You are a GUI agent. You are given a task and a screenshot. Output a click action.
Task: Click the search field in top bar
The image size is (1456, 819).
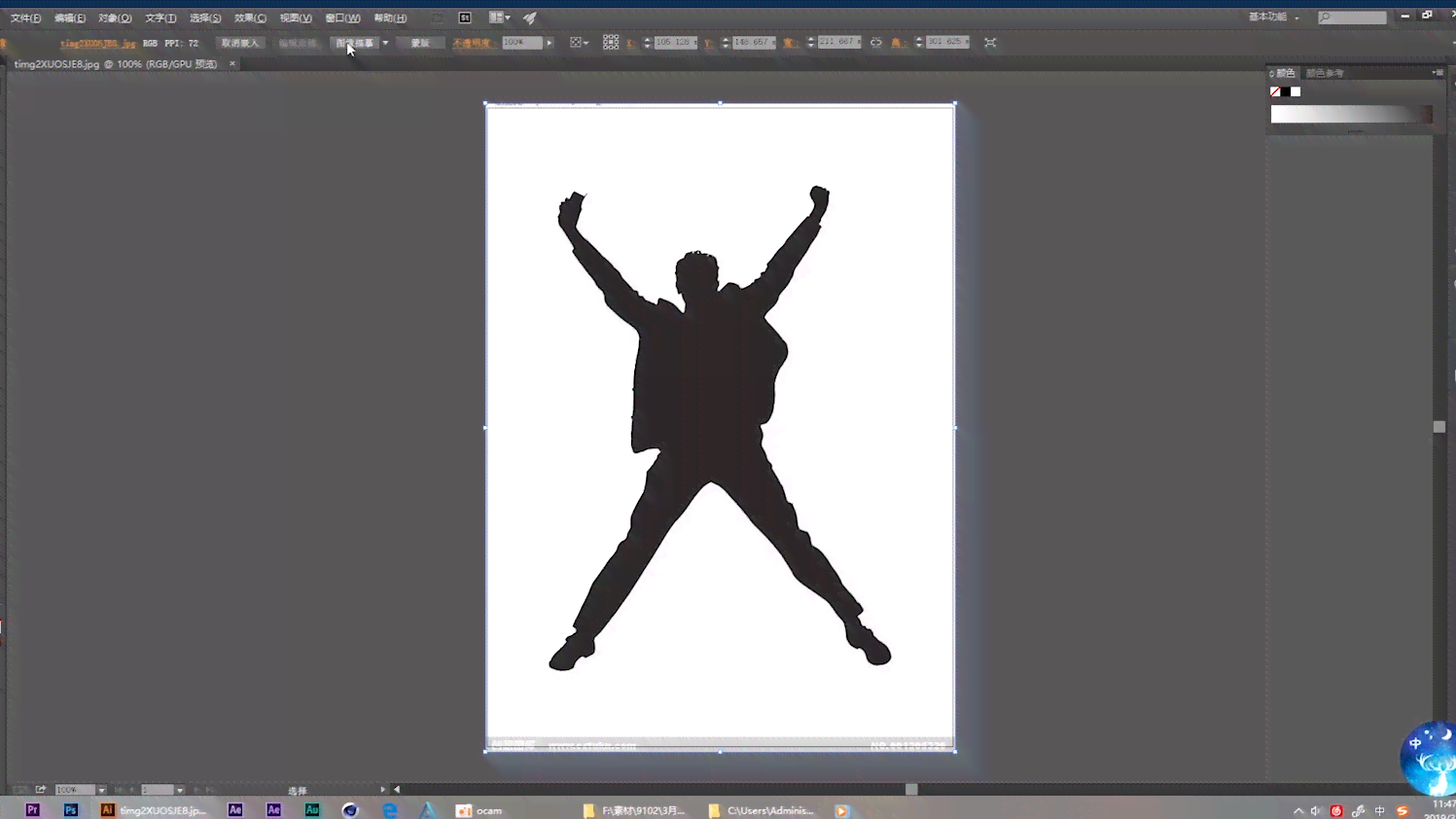pyautogui.click(x=1352, y=18)
